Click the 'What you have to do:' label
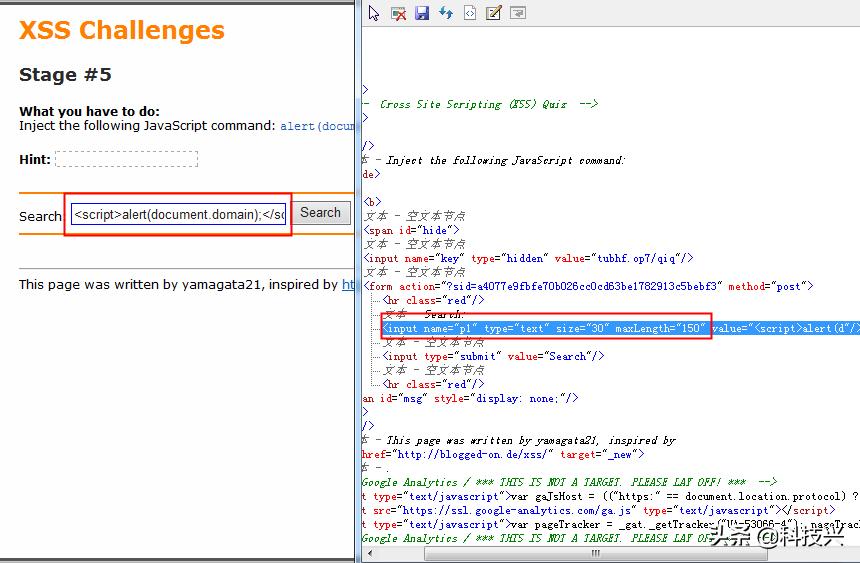Viewport: 860px width, 563px height. [89, 111]
